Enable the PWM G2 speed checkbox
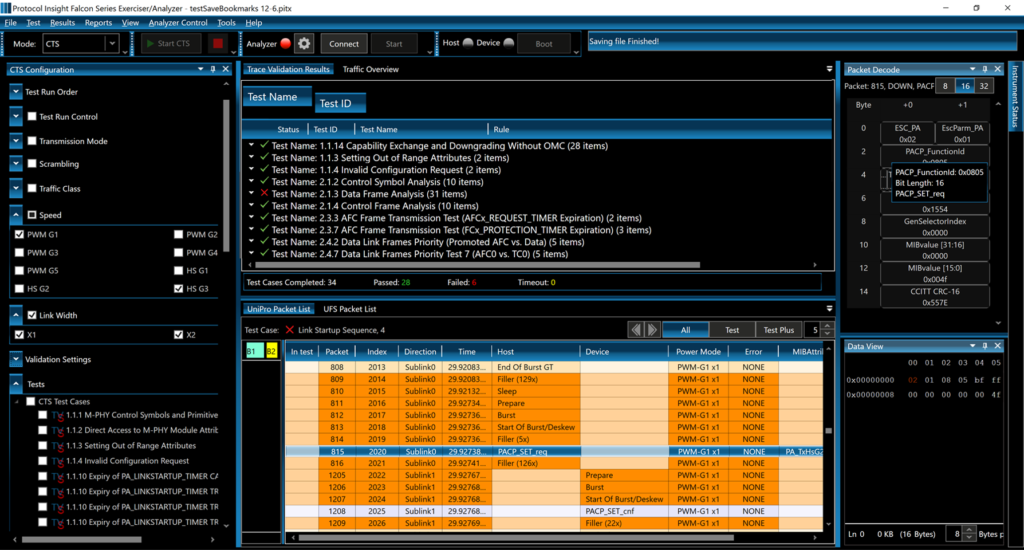This screenshot has width=1024, height=550. point(179,234)
